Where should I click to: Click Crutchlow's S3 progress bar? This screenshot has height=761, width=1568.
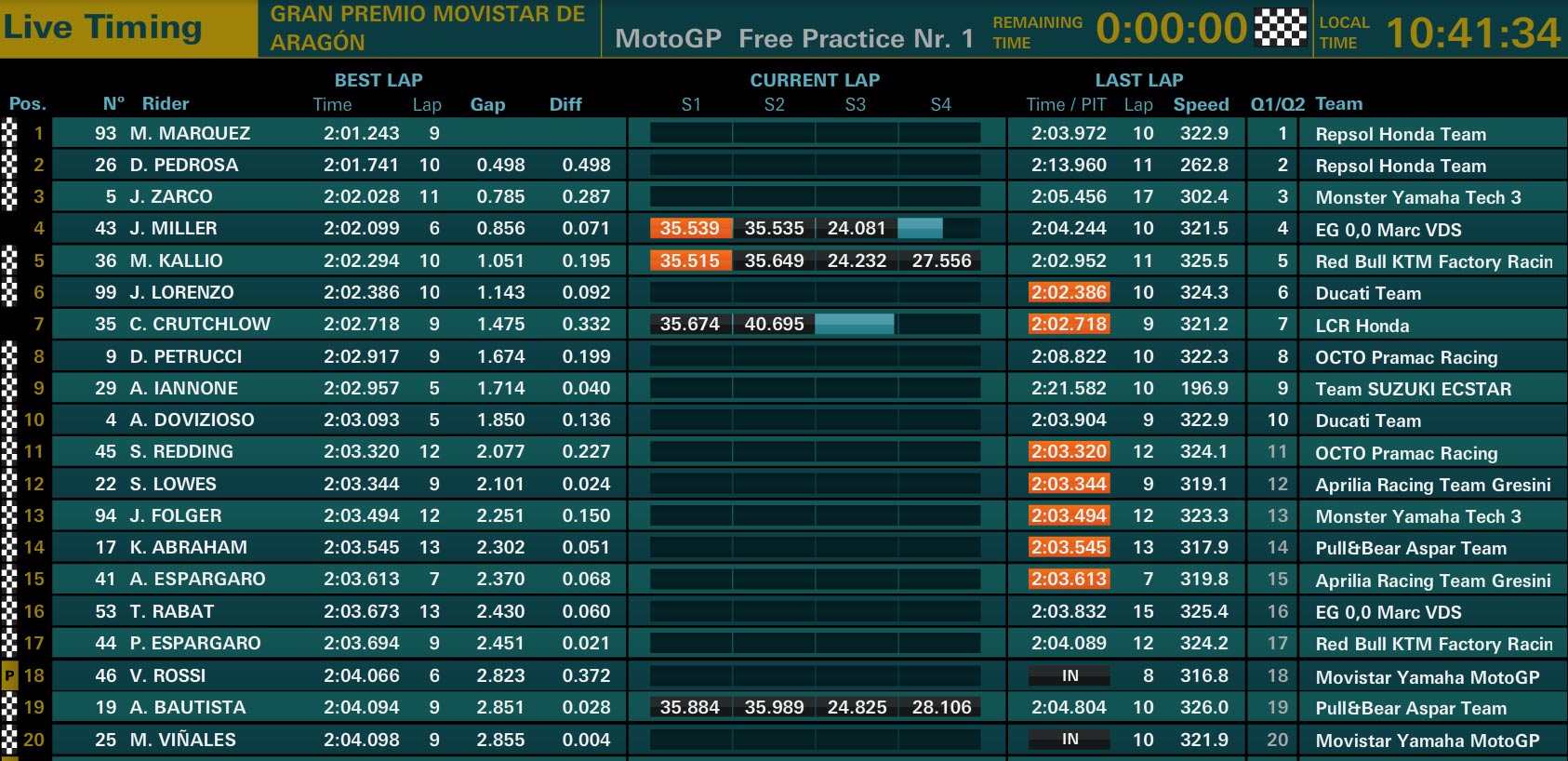point(855,324)
